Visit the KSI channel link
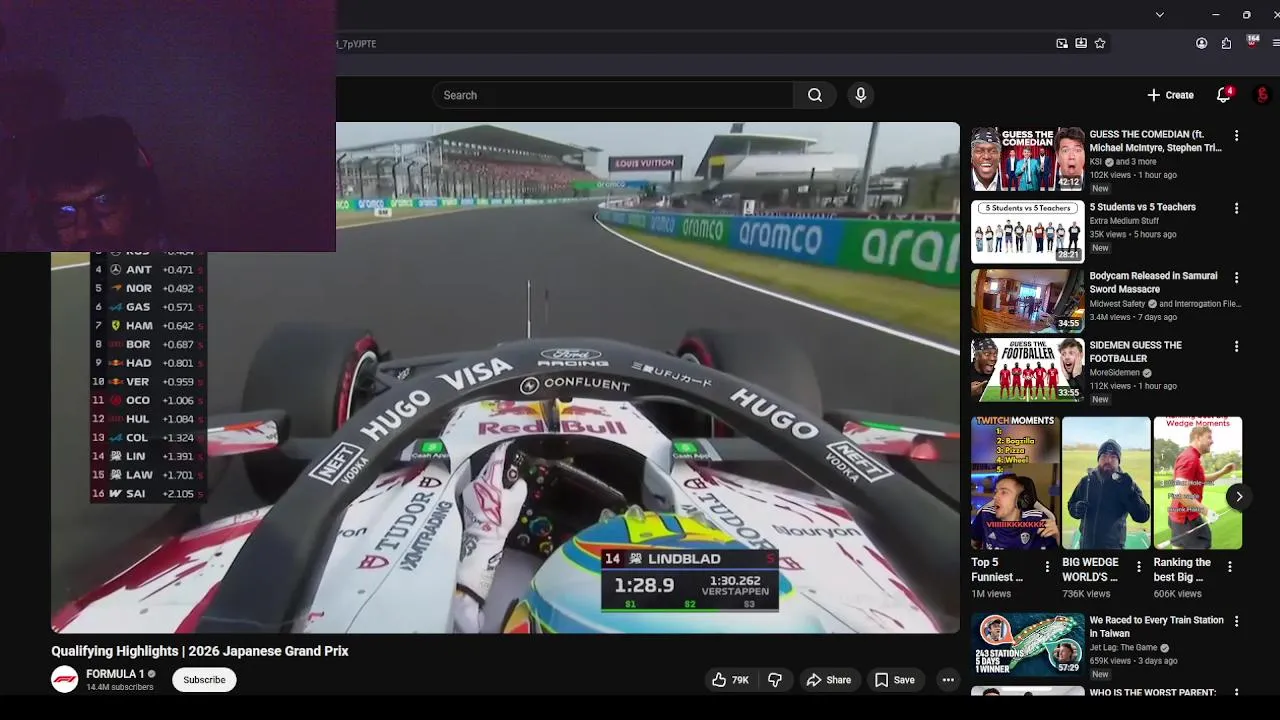1280x720 pixels. click(x=1095, y=162)
